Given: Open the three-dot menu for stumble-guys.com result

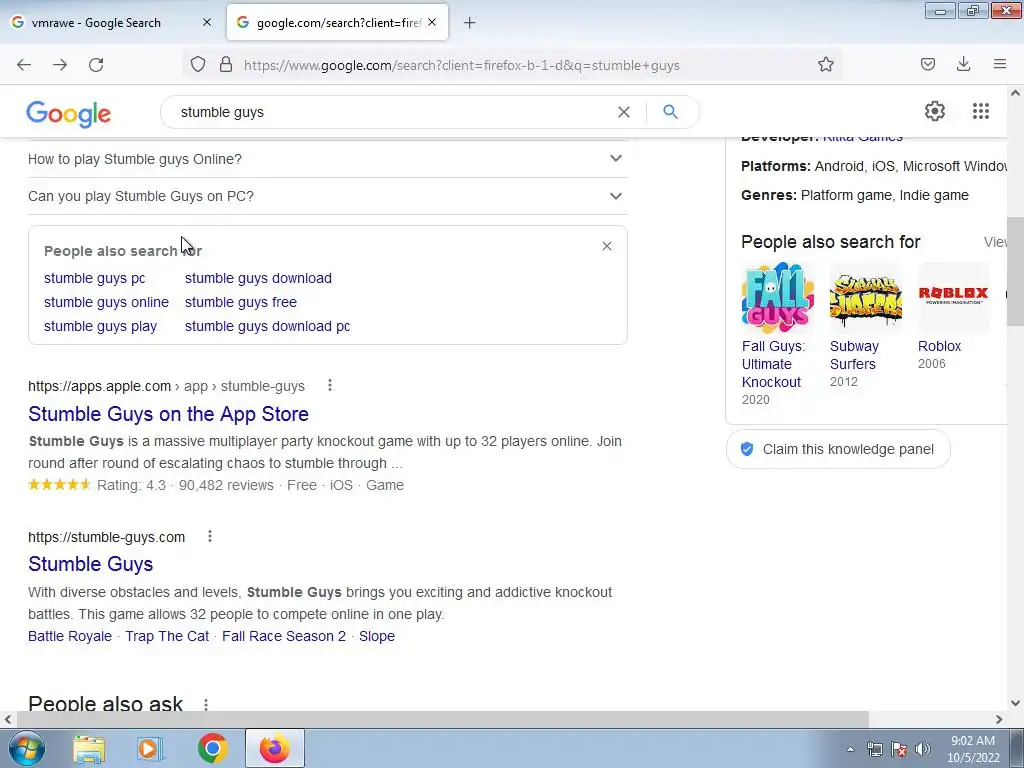Looking at the screenshot, I should click(210, 536).
